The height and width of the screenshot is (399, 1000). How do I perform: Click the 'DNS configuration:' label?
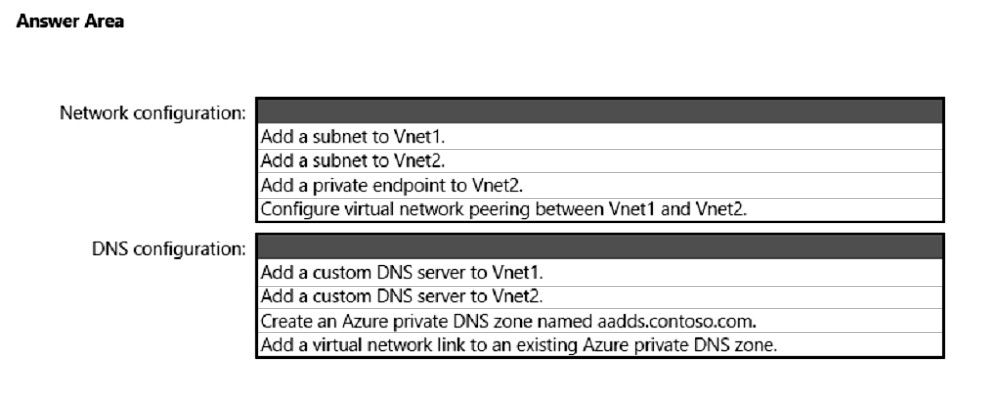168,249
